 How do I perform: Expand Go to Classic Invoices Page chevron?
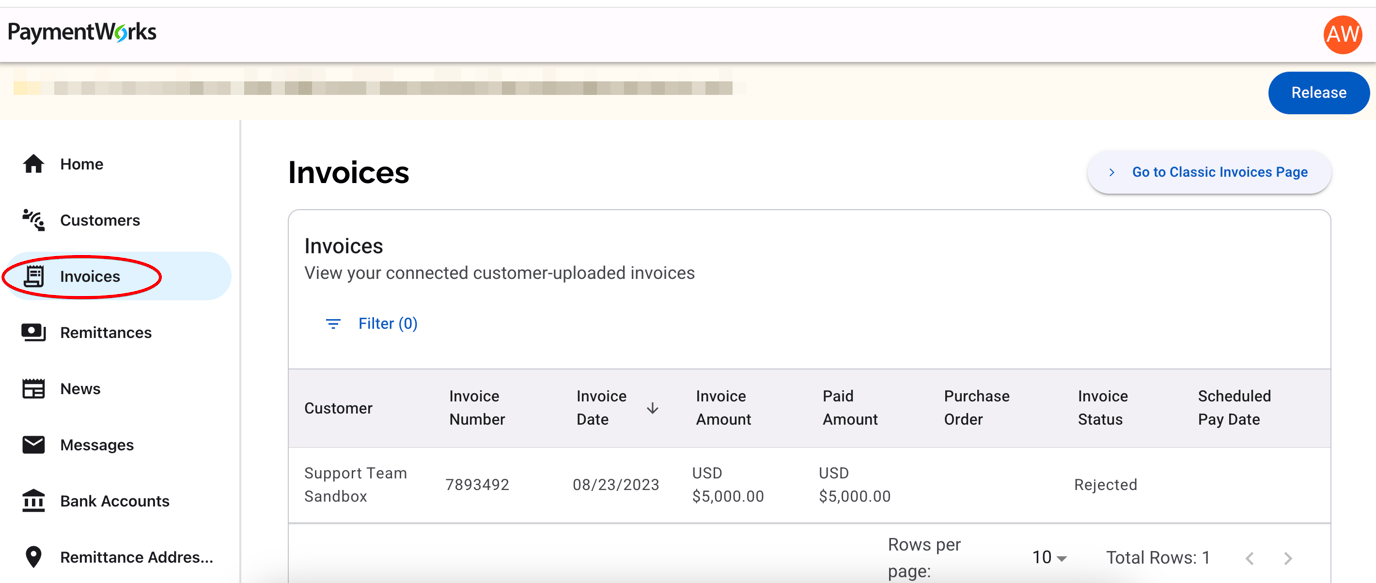[x=1111, y=172]
